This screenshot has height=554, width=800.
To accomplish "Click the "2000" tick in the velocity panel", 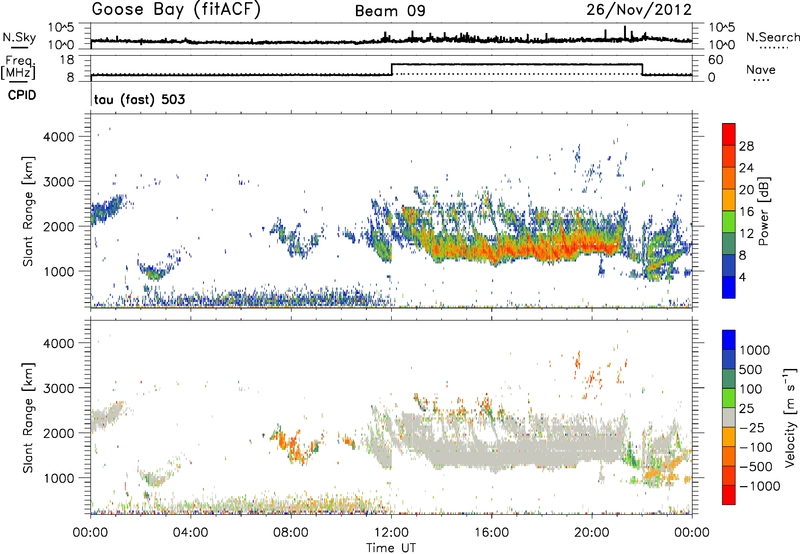I will [x=59, y=433].
